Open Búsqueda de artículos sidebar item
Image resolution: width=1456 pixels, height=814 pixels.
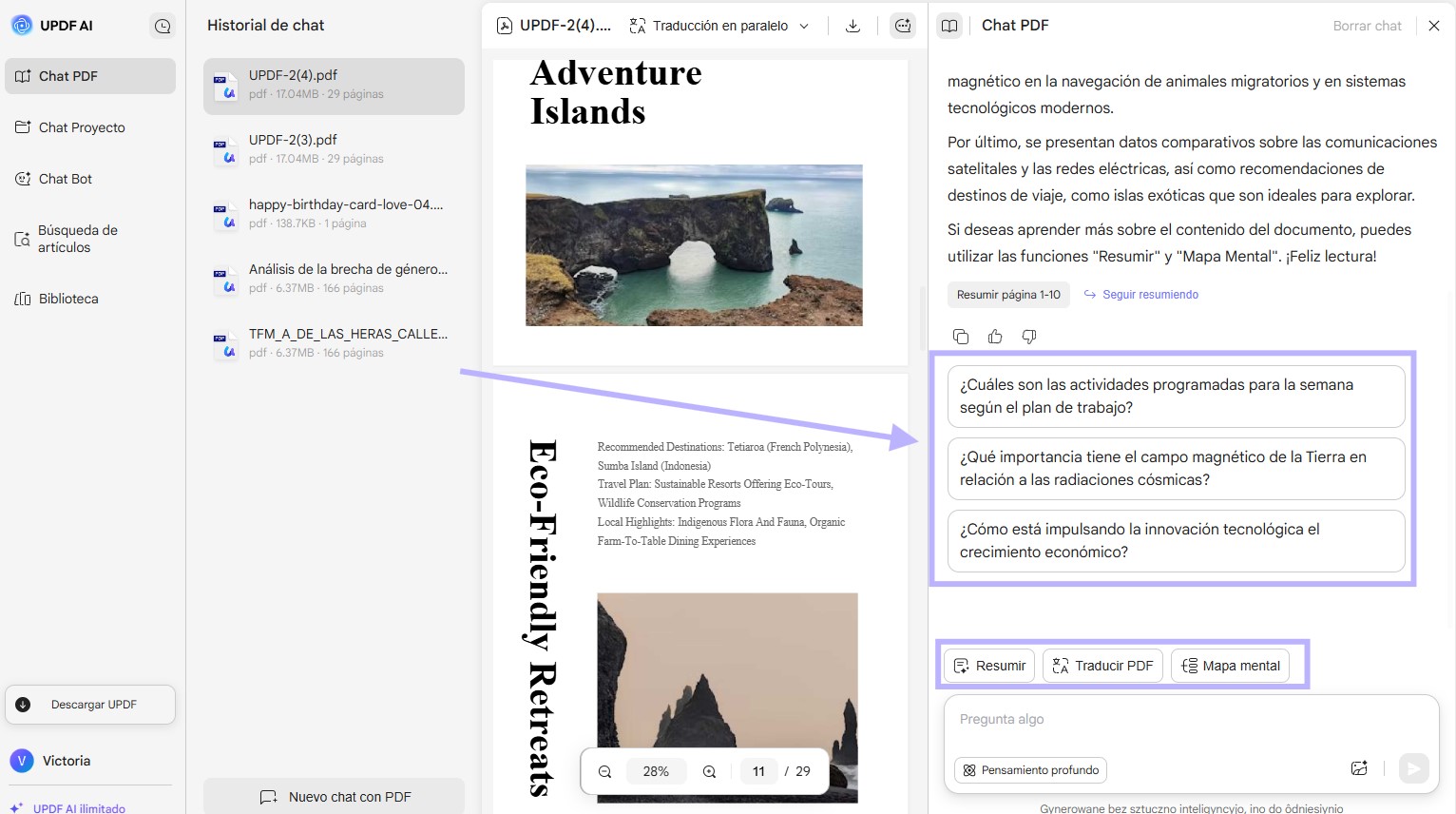90,239
